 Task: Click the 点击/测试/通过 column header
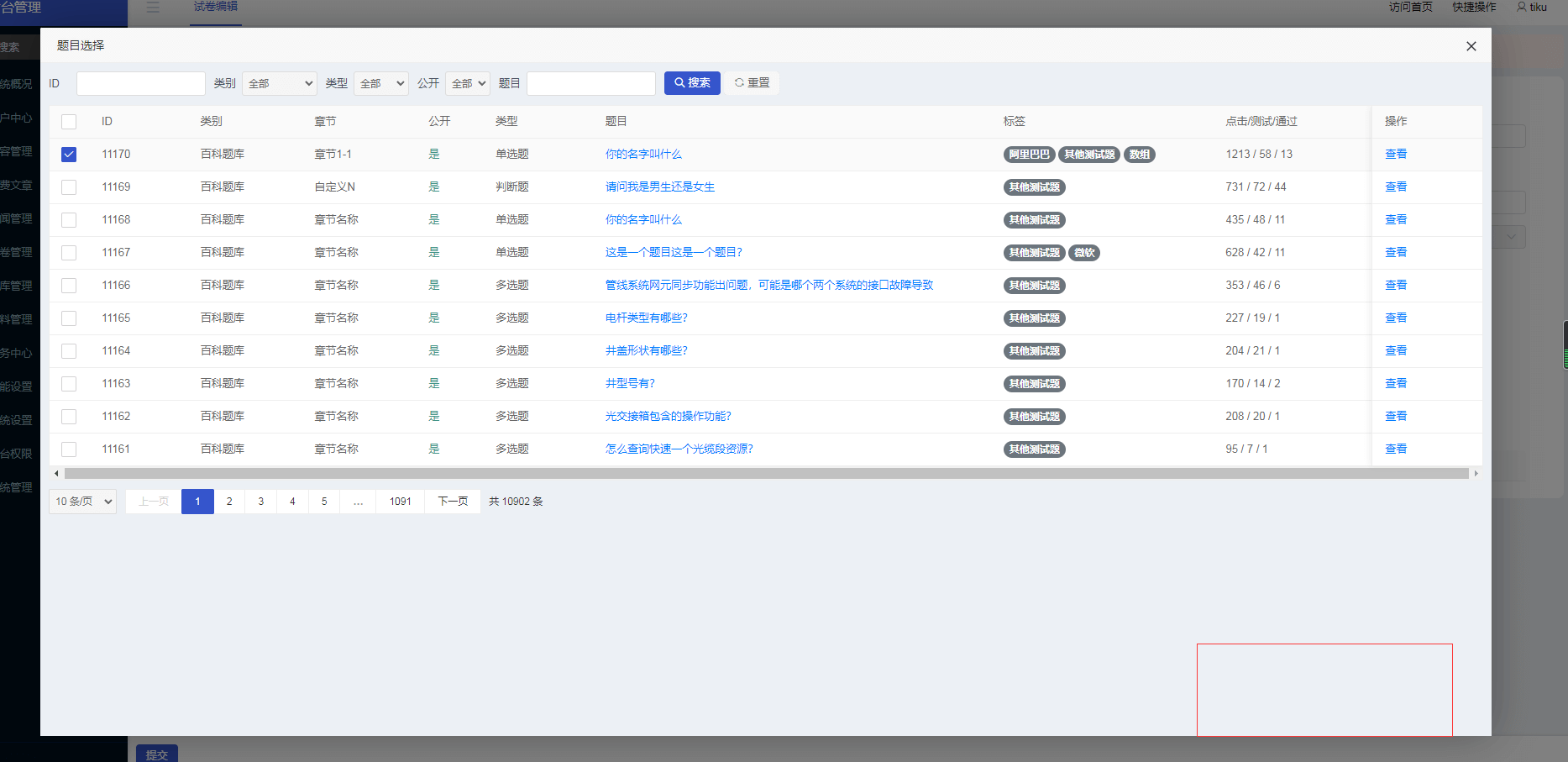[1261, 121]
